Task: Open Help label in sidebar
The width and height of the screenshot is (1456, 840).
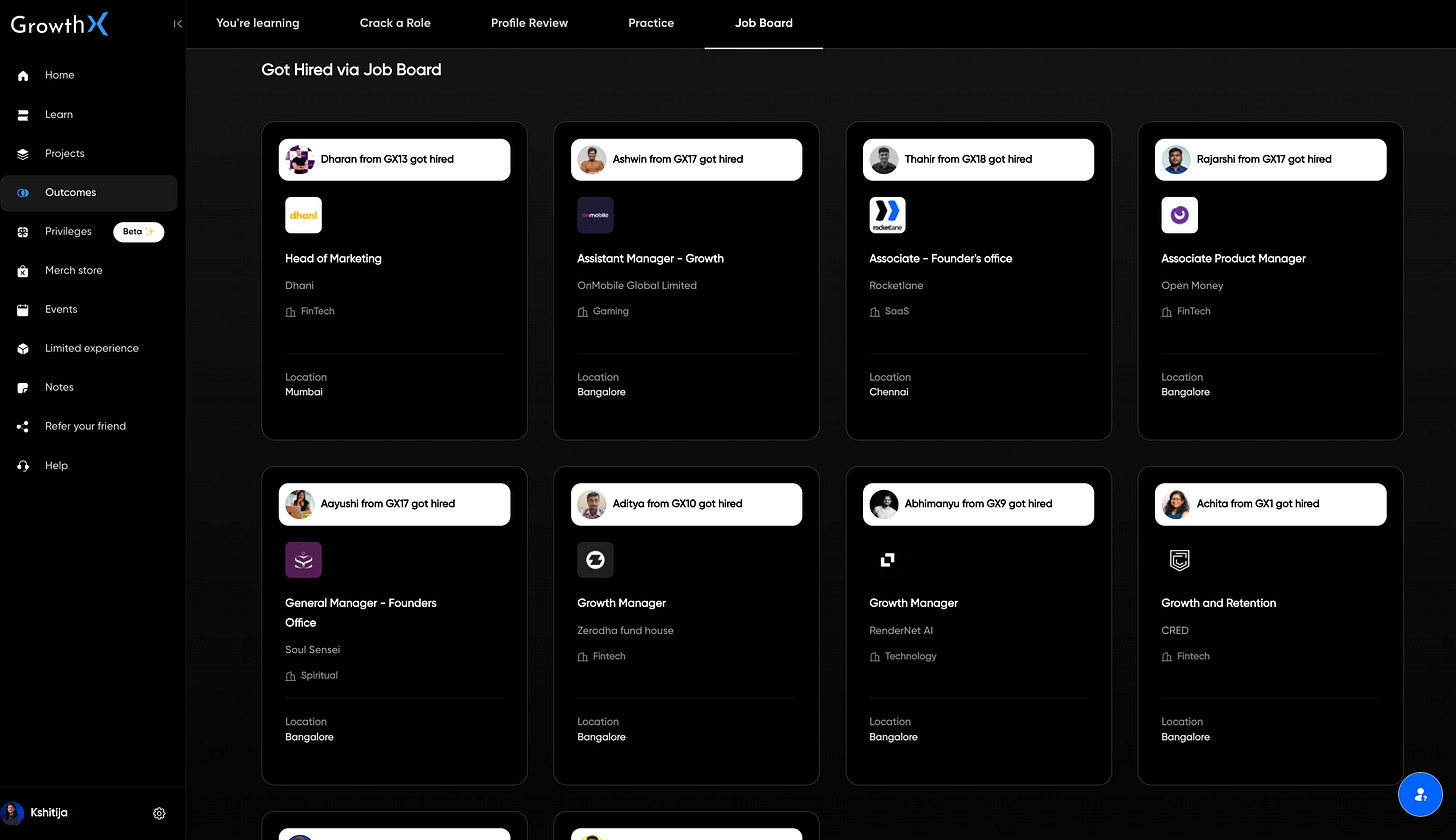Action: click(x=57, y=465)
